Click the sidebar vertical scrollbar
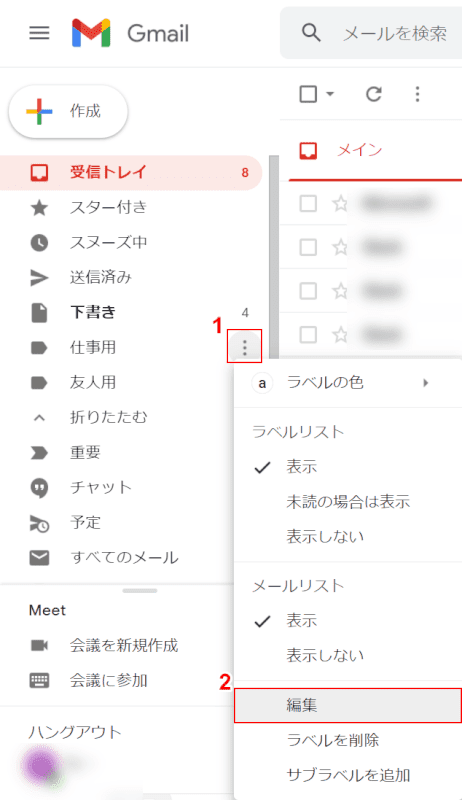This screenshot has height=800, width=462. [x=274, y=258]
